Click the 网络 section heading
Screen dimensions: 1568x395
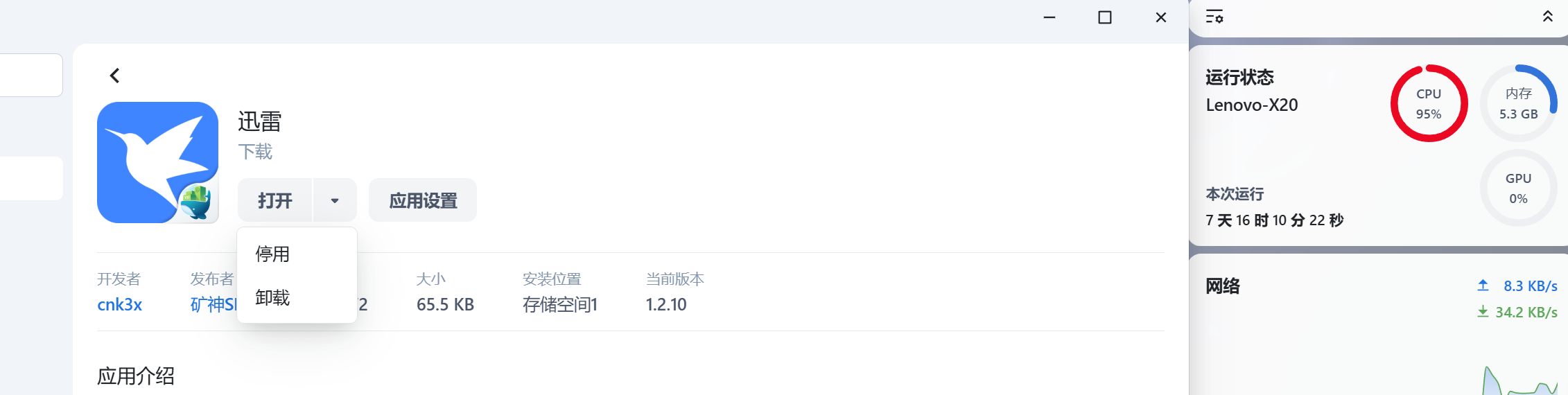point(1223,286)
